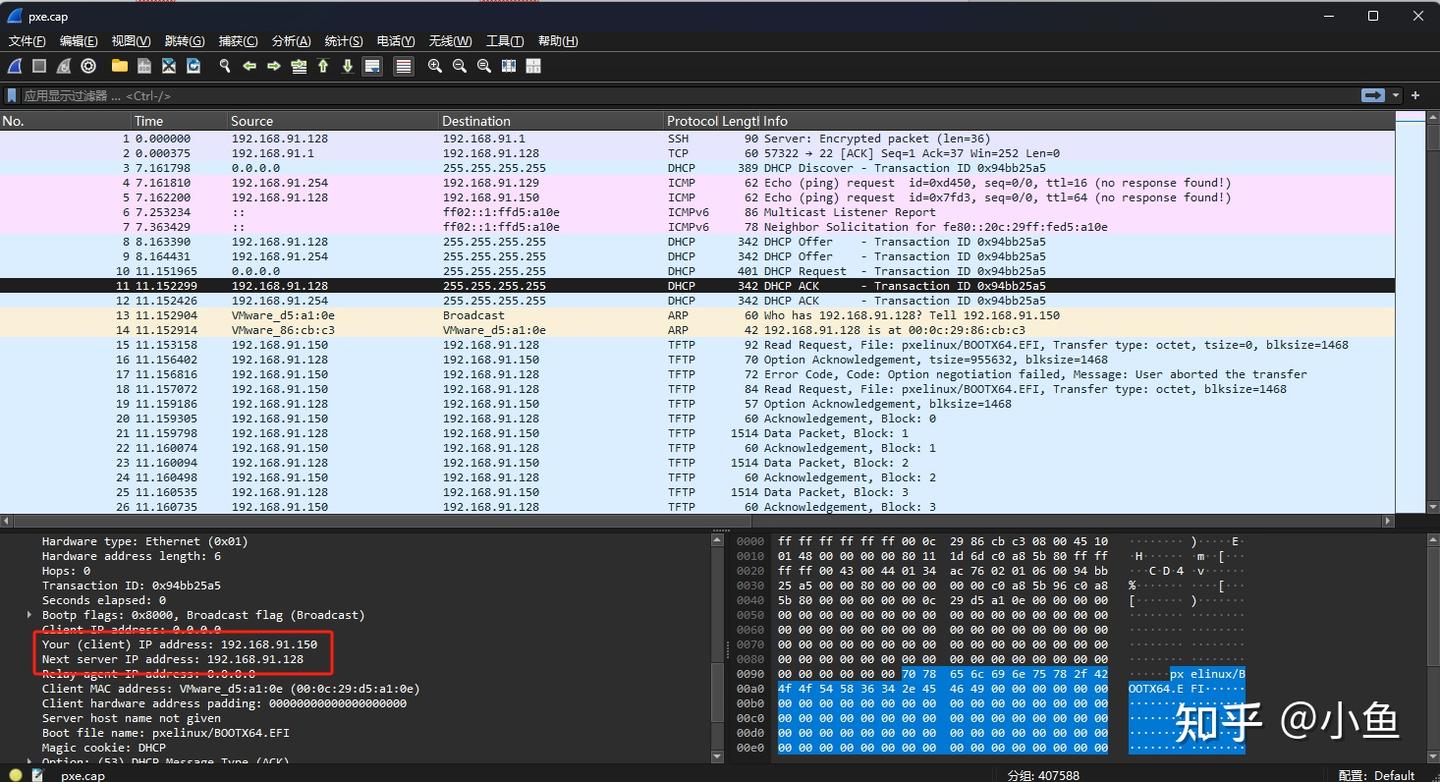Viewport: 1440px width, 782px height.
Task: Go to a specific packet
Action: (299, 66)
